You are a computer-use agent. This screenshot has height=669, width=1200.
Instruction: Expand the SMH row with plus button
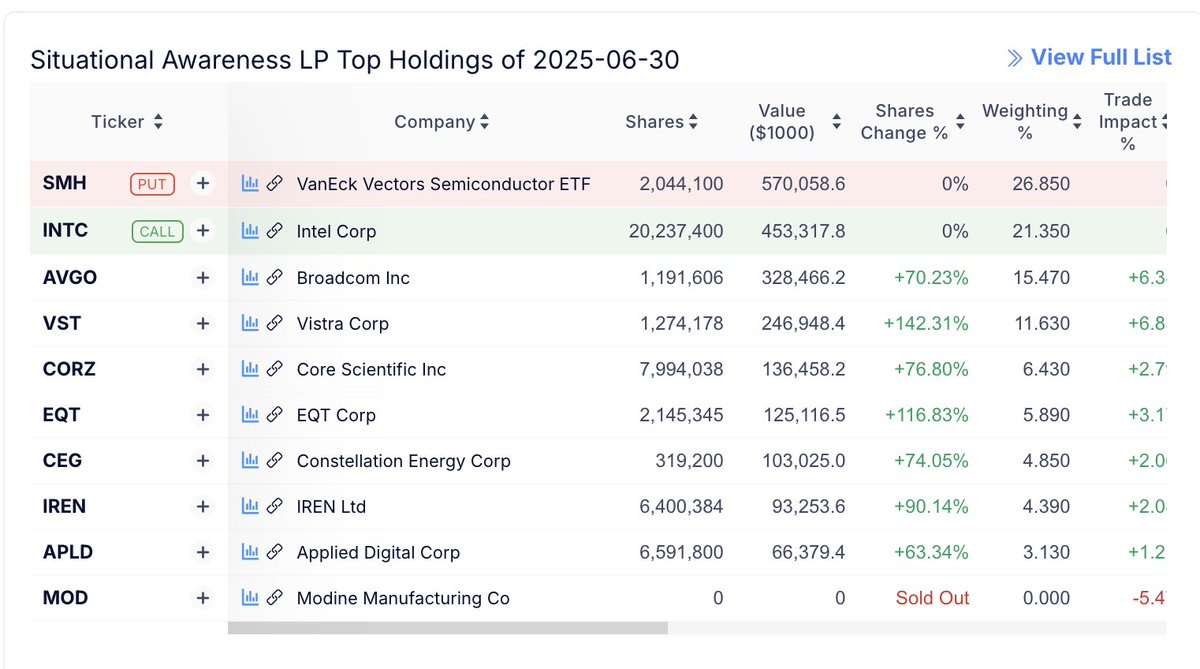[x=203, y=184]
